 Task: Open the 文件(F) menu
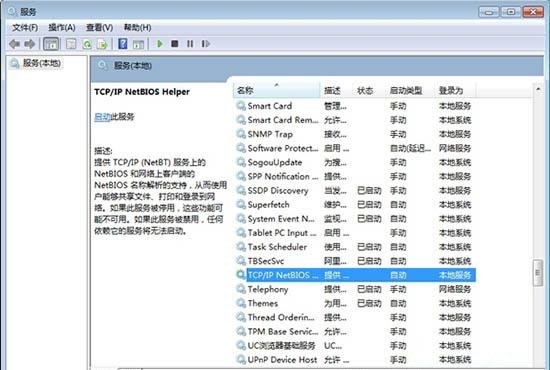25,28
